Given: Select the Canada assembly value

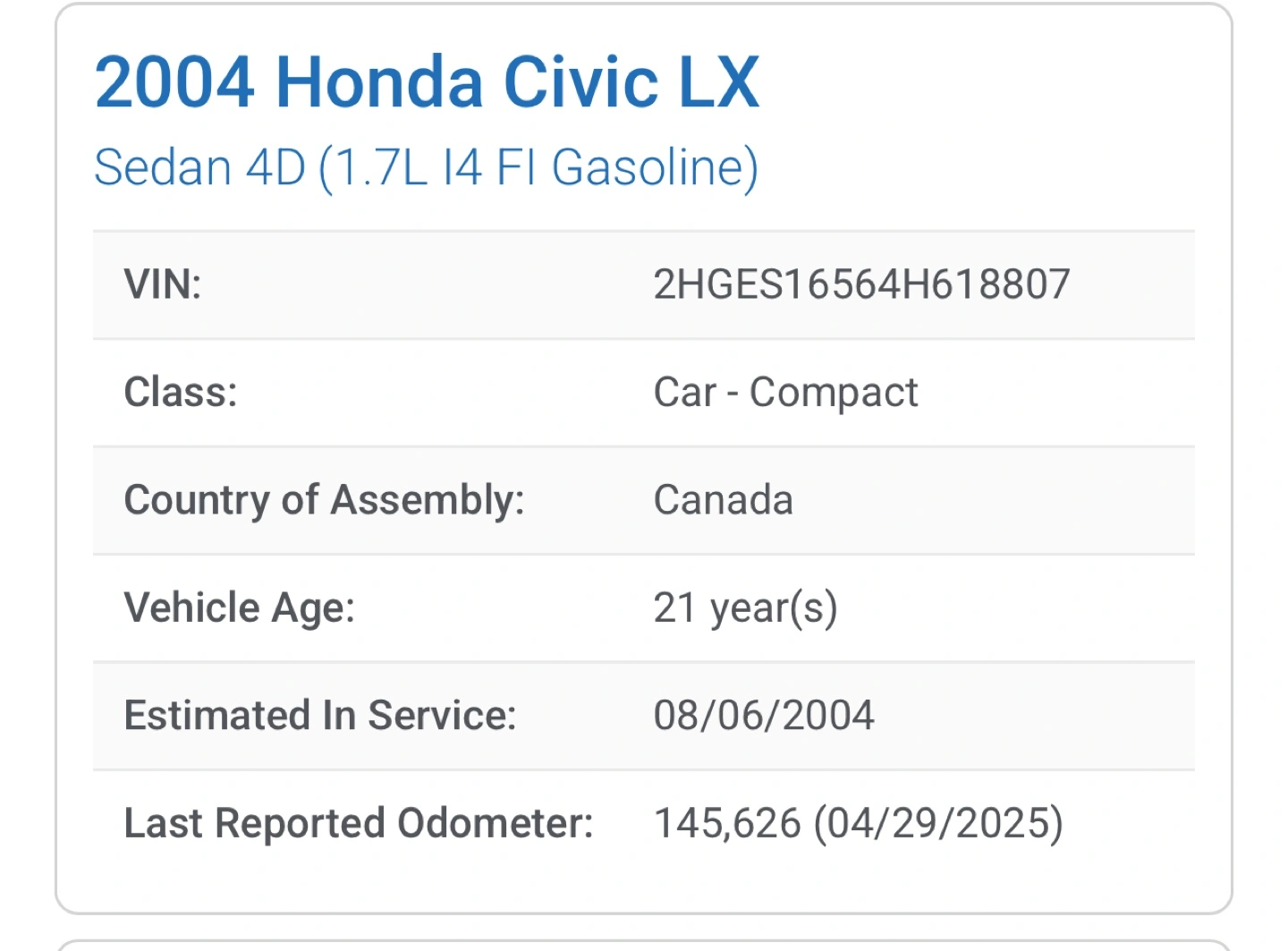Looking at the screenshot, I should point(723,499).
